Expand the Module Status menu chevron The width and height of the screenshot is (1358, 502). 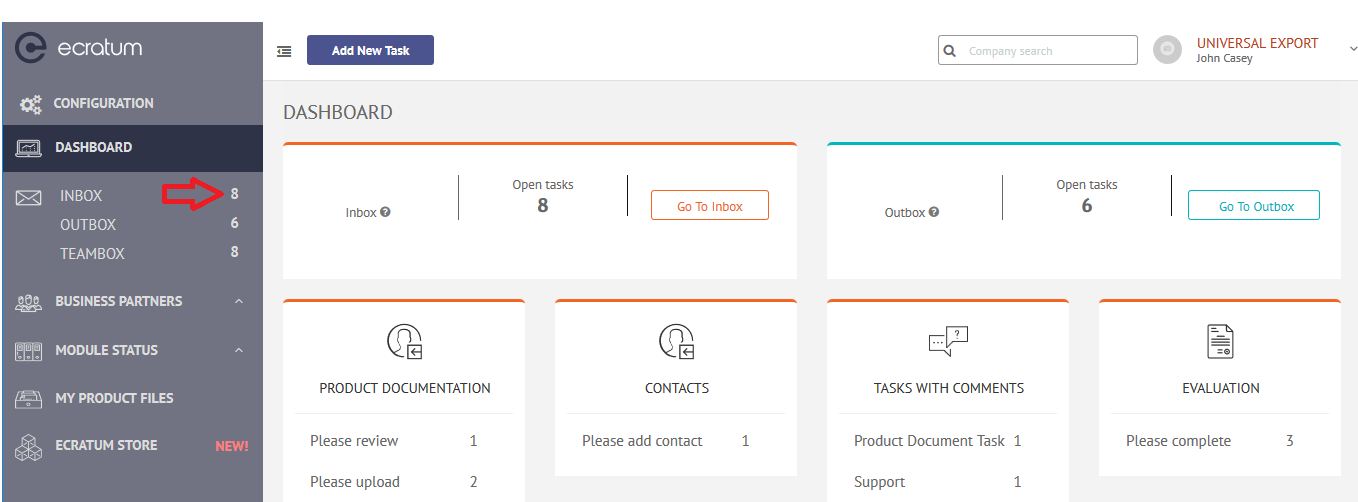[x=239, y=350]
